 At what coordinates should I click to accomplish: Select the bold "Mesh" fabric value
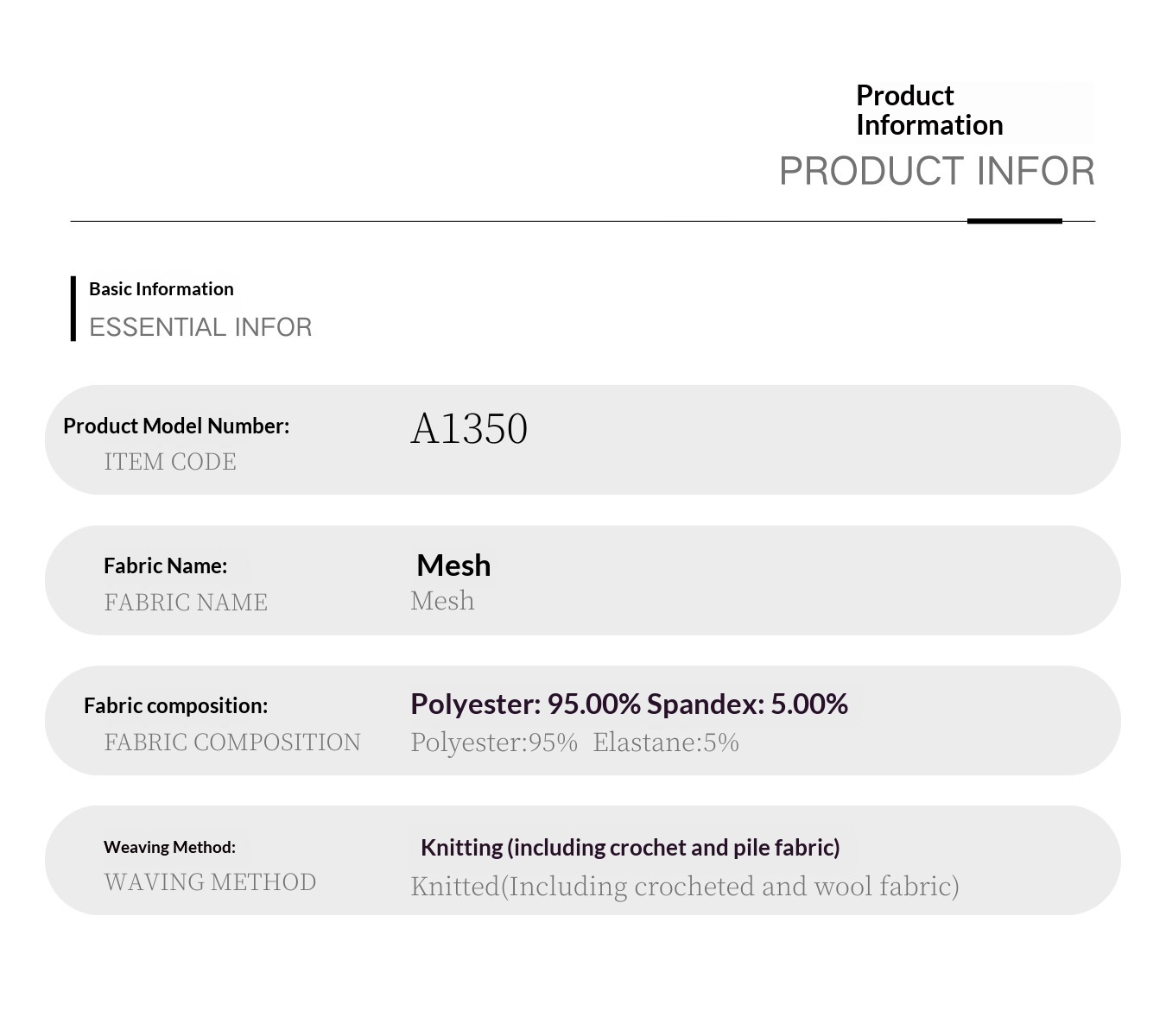pyautogui.click(x=453, y=565)
